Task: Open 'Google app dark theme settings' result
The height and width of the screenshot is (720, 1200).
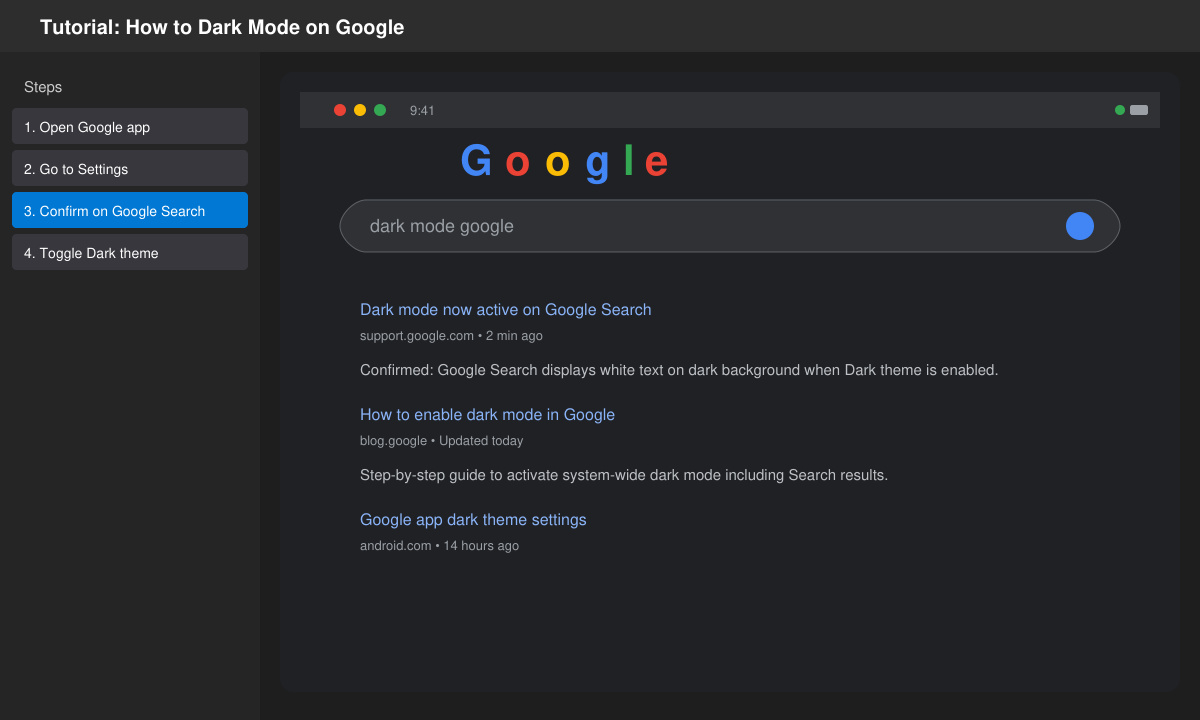Action: pos(473,520)
